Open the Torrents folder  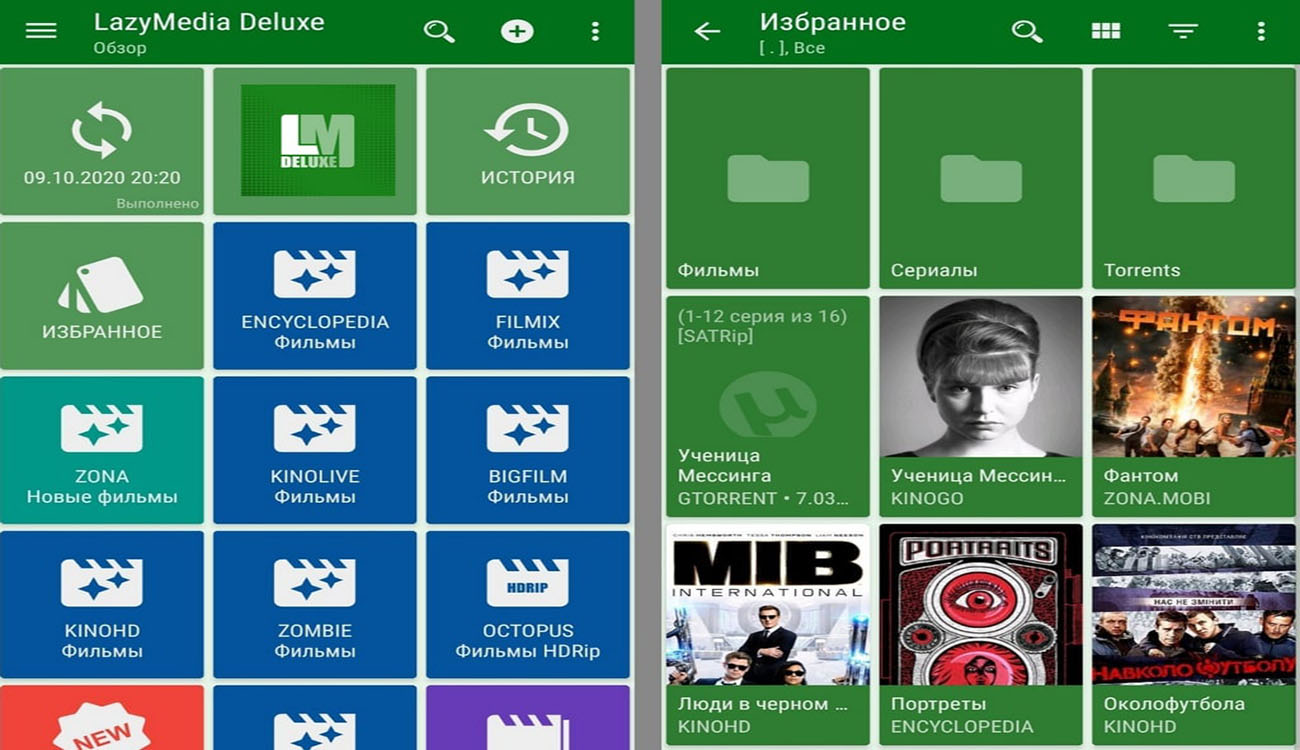[1194, 178]
